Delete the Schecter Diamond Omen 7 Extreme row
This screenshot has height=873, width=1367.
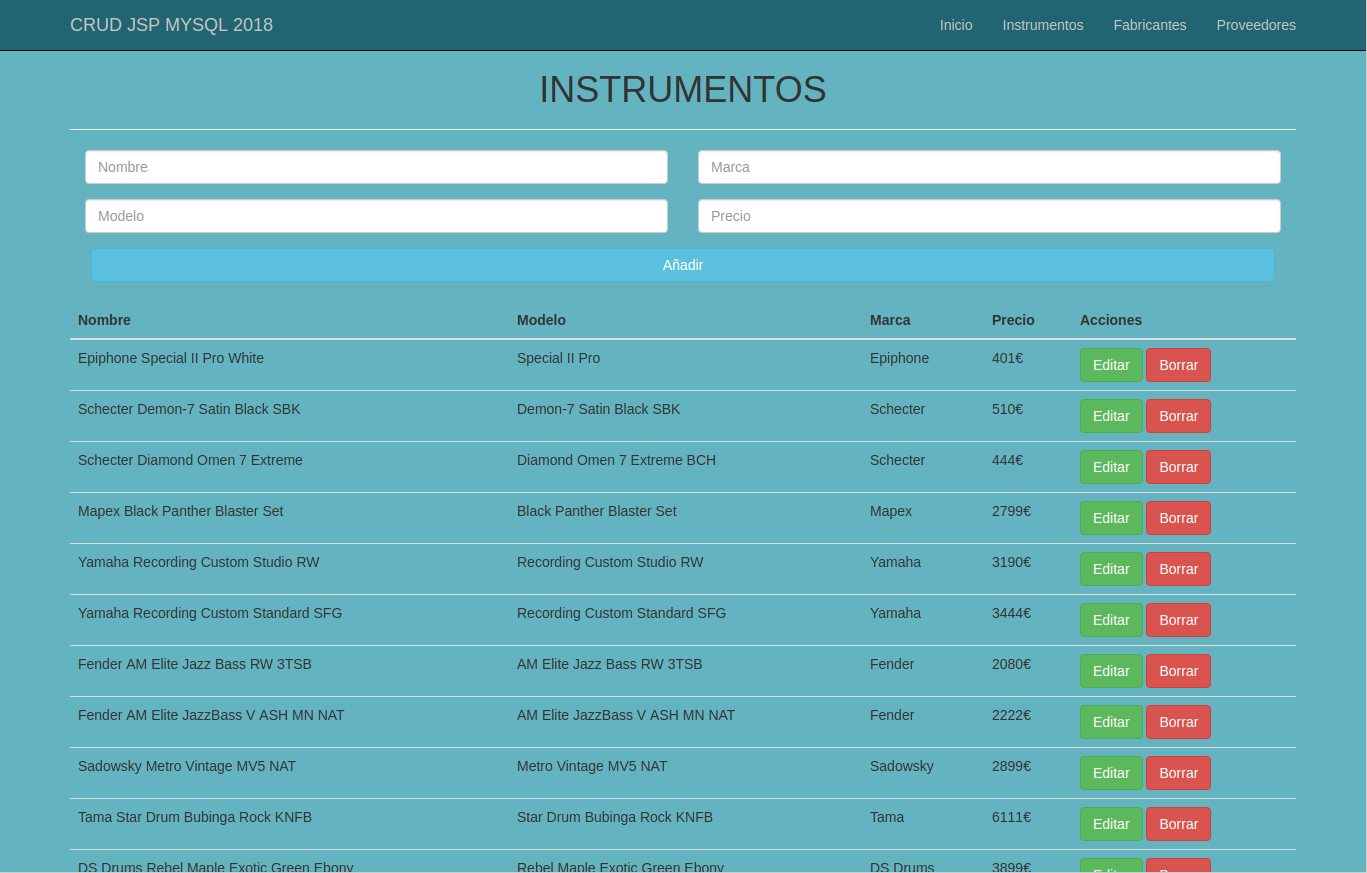pyautogui.click(x=1178, y=467)
